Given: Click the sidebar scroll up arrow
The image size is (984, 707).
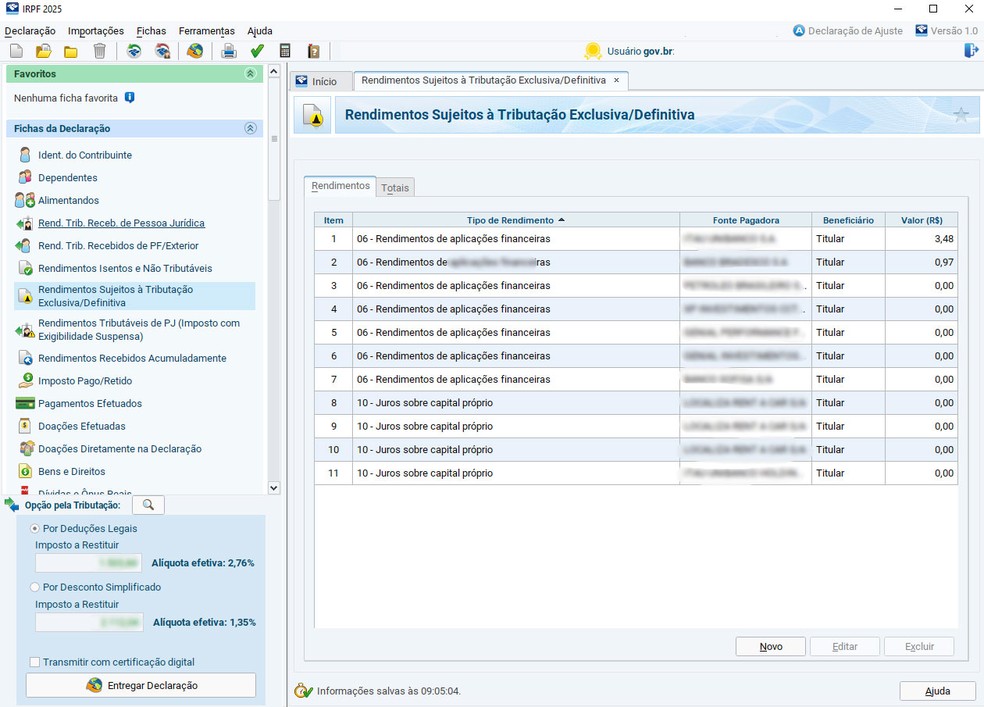Looking at the screenshot, I should [274, 72].
